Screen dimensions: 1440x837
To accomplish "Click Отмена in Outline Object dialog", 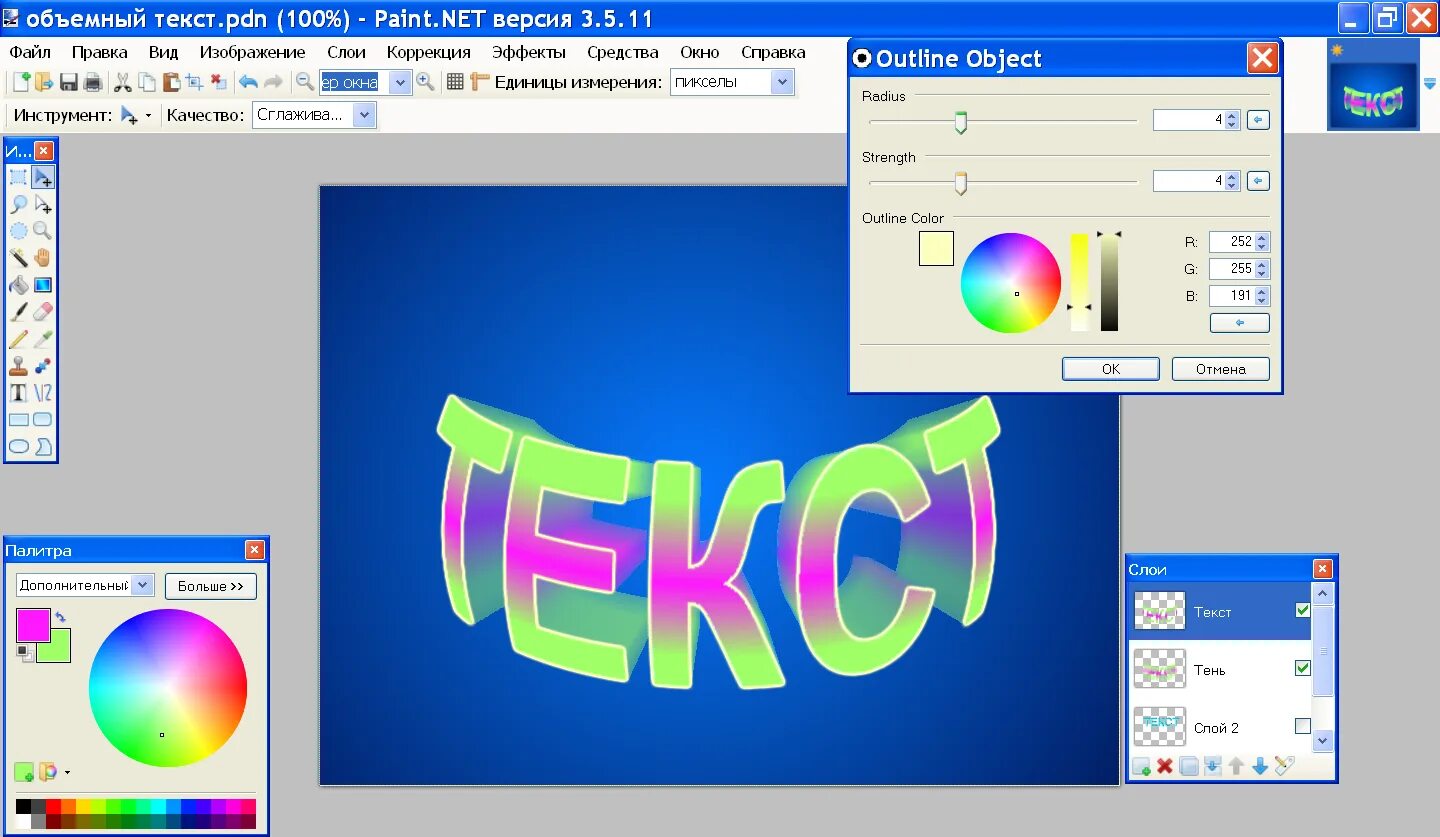I will coord(1221,369).
